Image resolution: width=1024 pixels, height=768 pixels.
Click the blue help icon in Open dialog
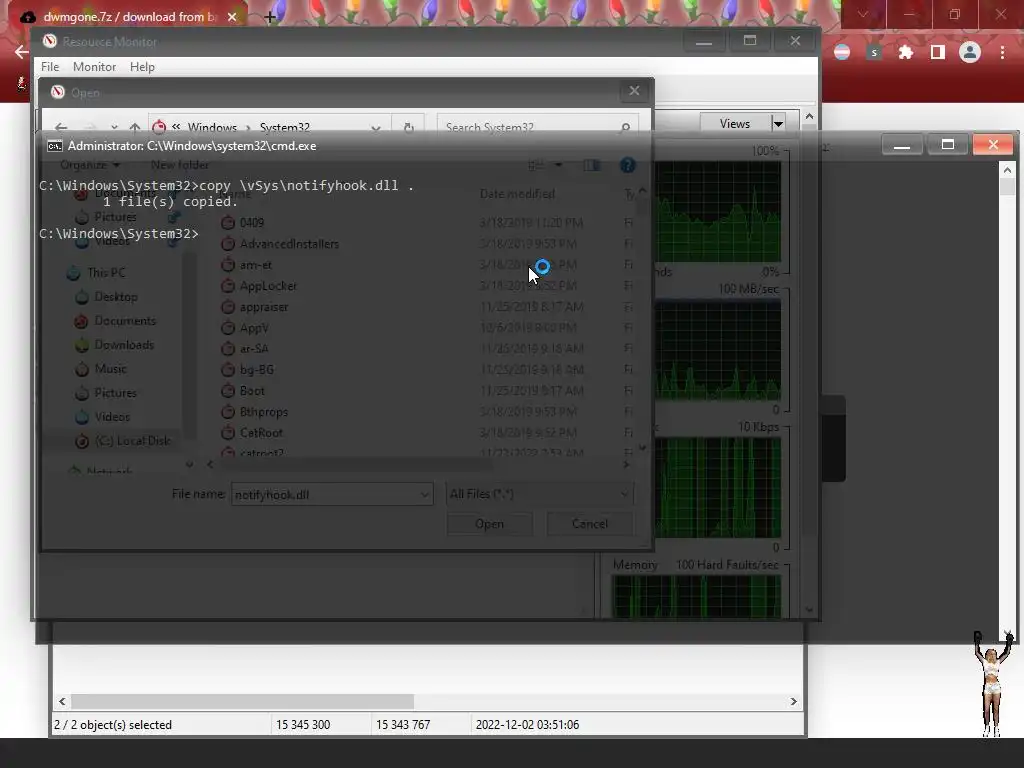pyautogui.click(x=628, y=165)
